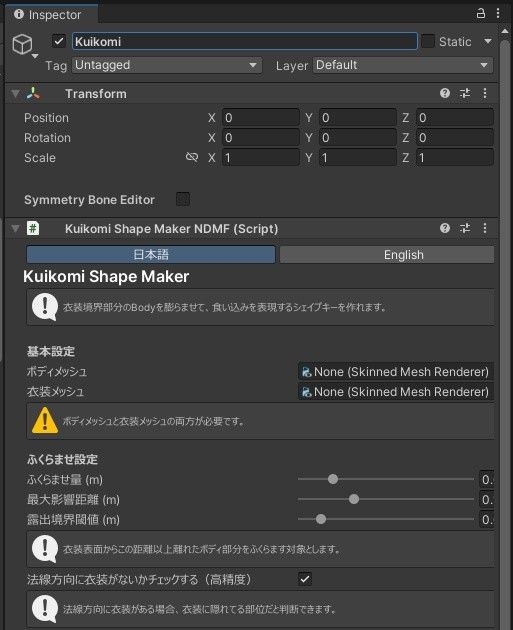The width and height of the screenshot is (513, 630).
Task: Toggle the Symmetry Bone Editor checkbox
Action: [x=183, y=199]
